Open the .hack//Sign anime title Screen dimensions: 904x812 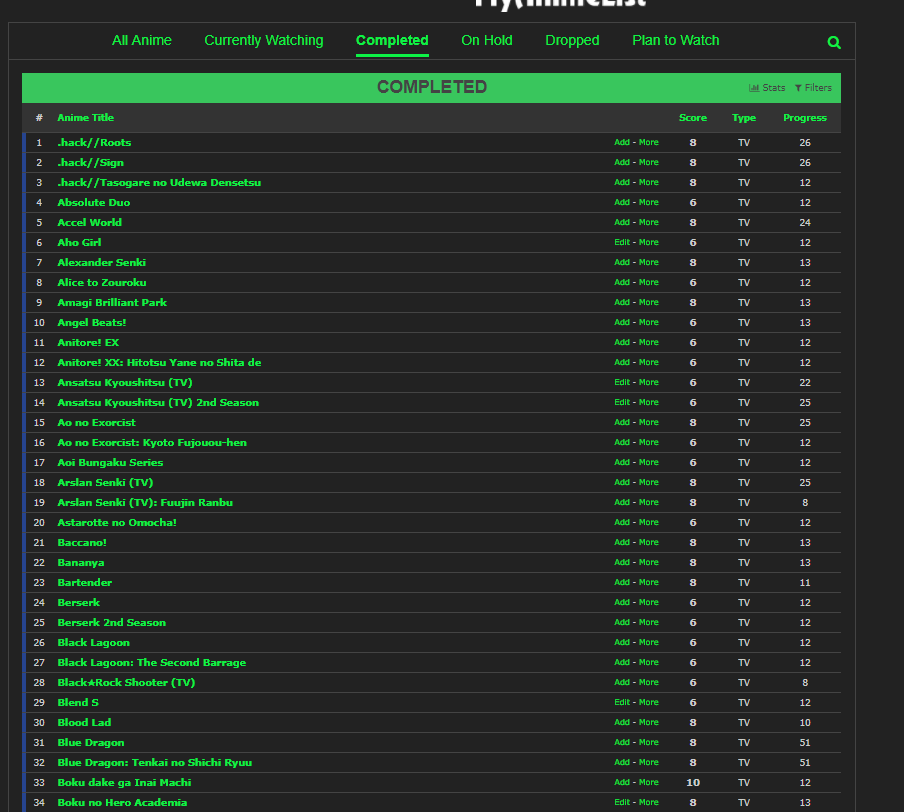tap(91, 163)
